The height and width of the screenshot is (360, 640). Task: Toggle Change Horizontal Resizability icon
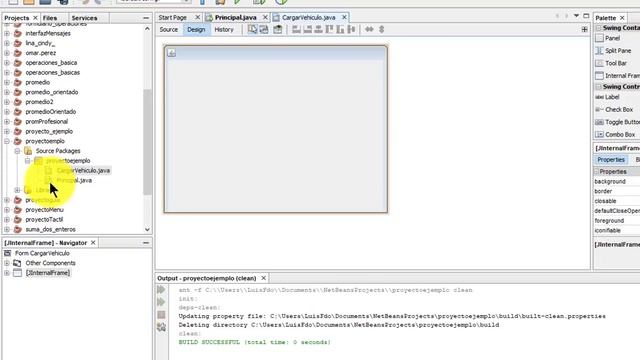click(x=369, y=29)
